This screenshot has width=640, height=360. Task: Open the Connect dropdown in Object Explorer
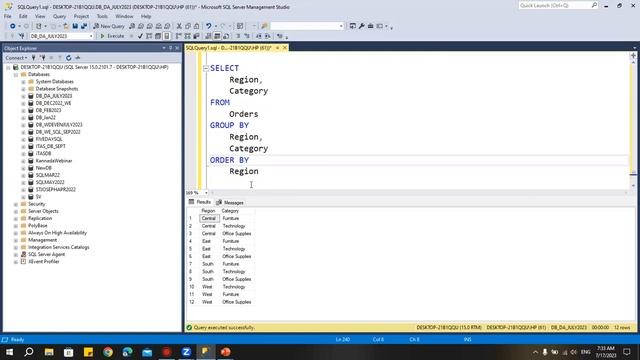click(16, 58)
